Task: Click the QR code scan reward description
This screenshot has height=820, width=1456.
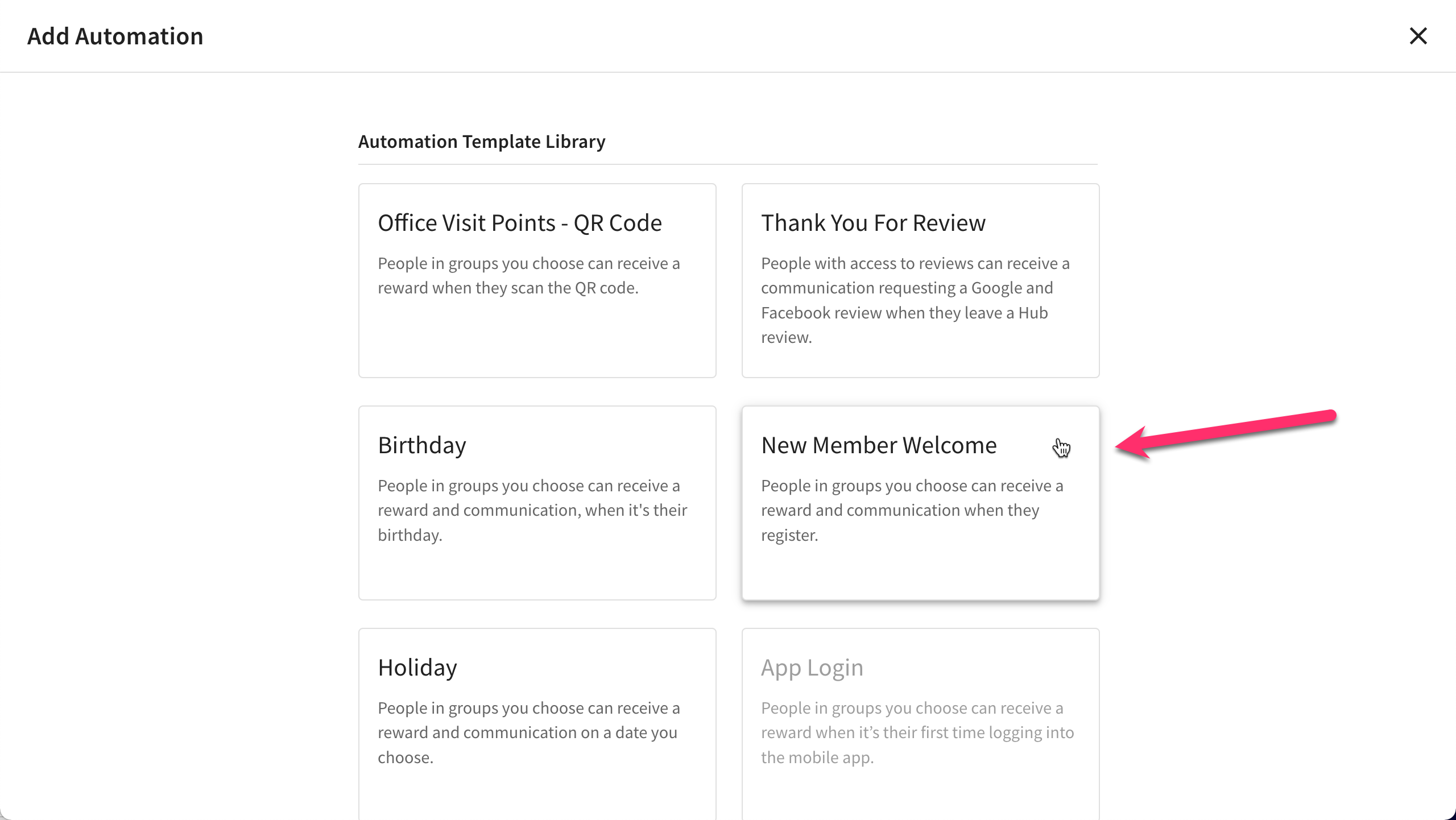Action: coord(529,276)
